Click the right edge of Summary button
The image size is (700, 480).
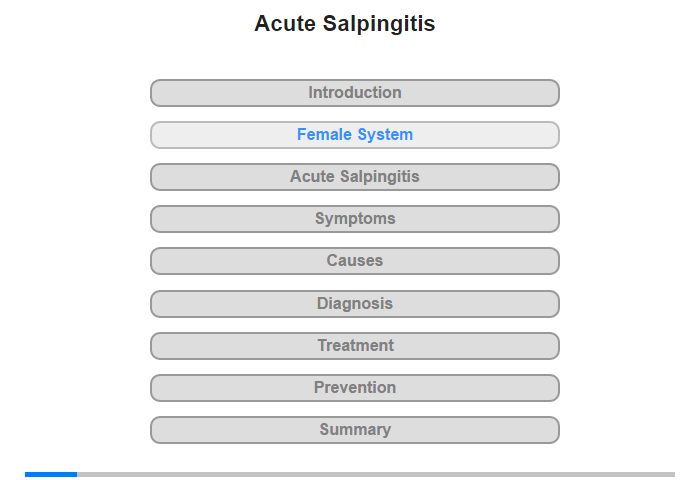(x=556, y=430)
